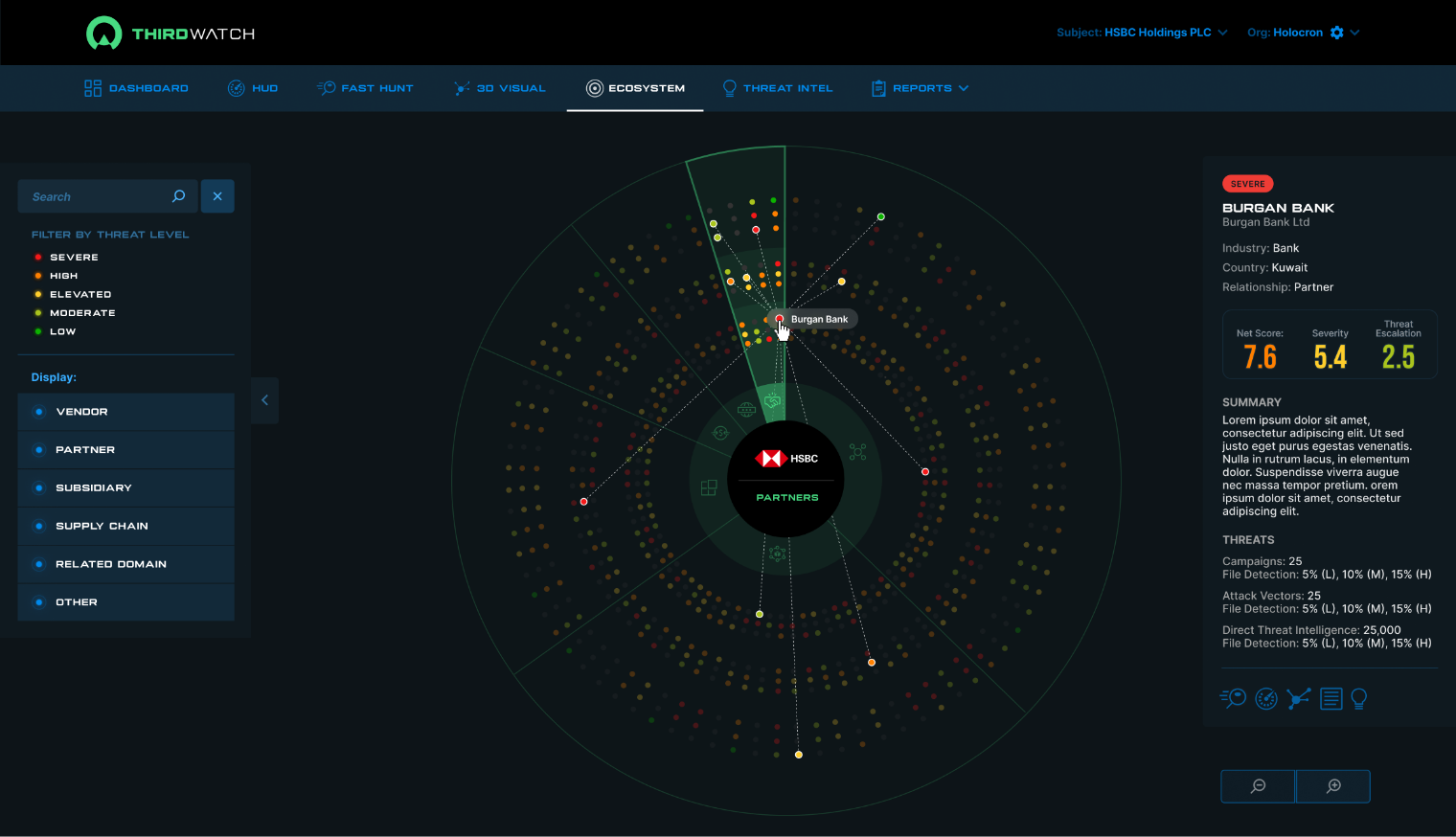The width and height of the screenshot is (1456, 837).
Task: Filter by High threat level
Action: coord(57,276)
